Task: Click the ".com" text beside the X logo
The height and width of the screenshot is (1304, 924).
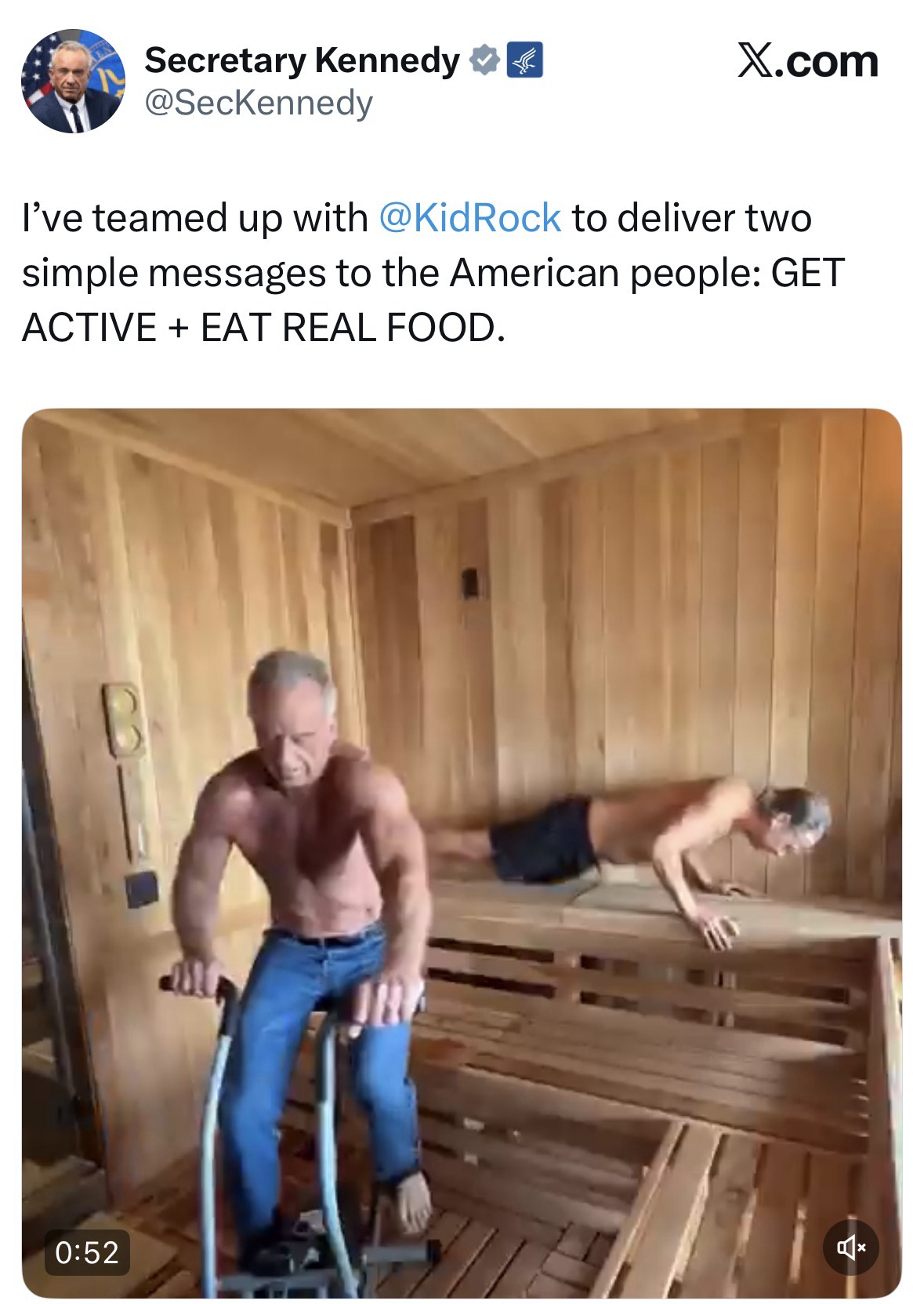Action: (828, 61)
